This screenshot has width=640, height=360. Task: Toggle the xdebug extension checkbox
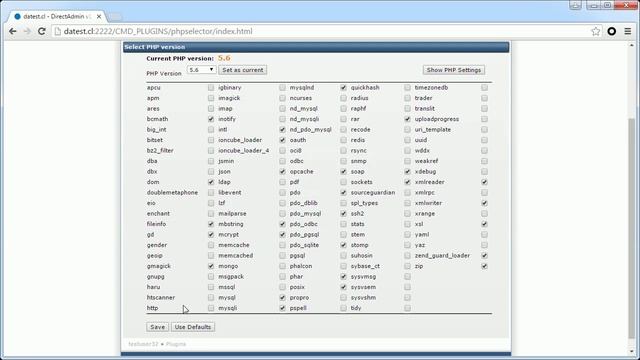tap(484, 171)
